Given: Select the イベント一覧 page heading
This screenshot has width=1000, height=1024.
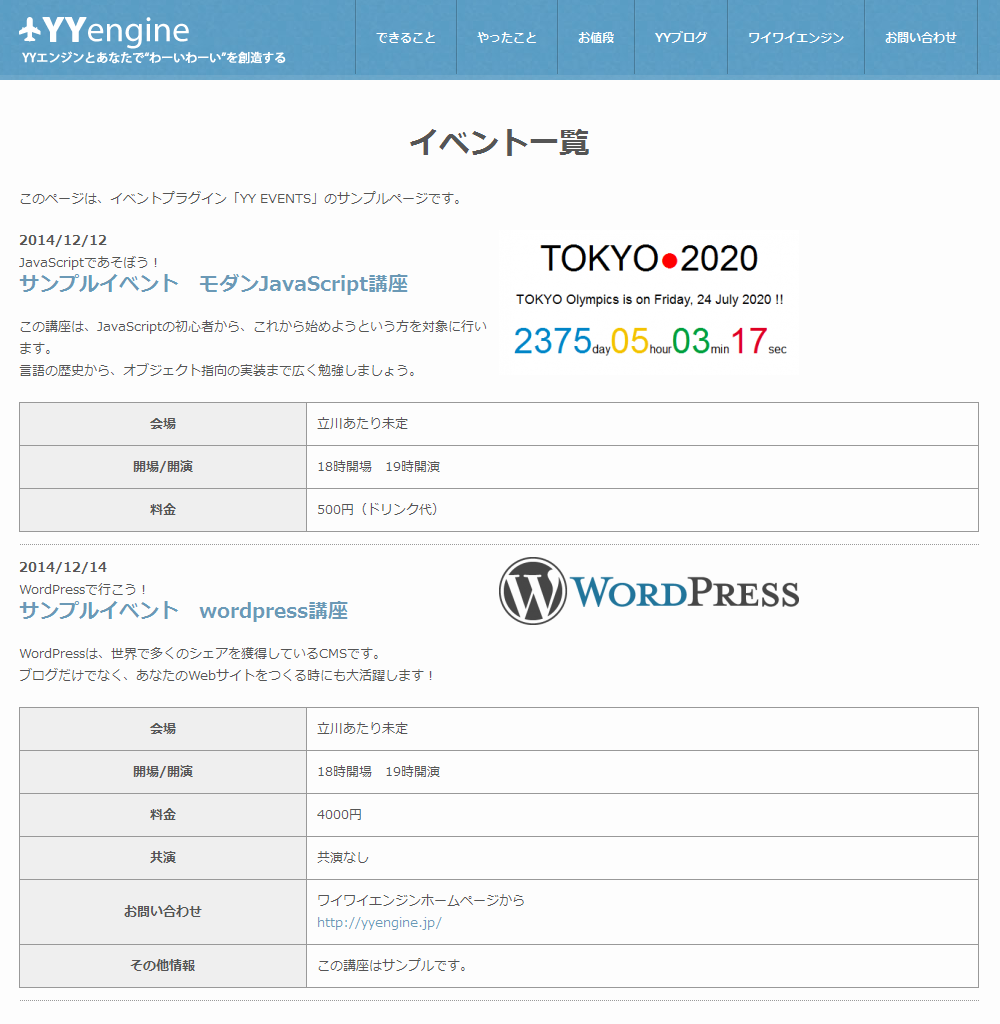Looking at the screenshot, I should coord(500,142).
